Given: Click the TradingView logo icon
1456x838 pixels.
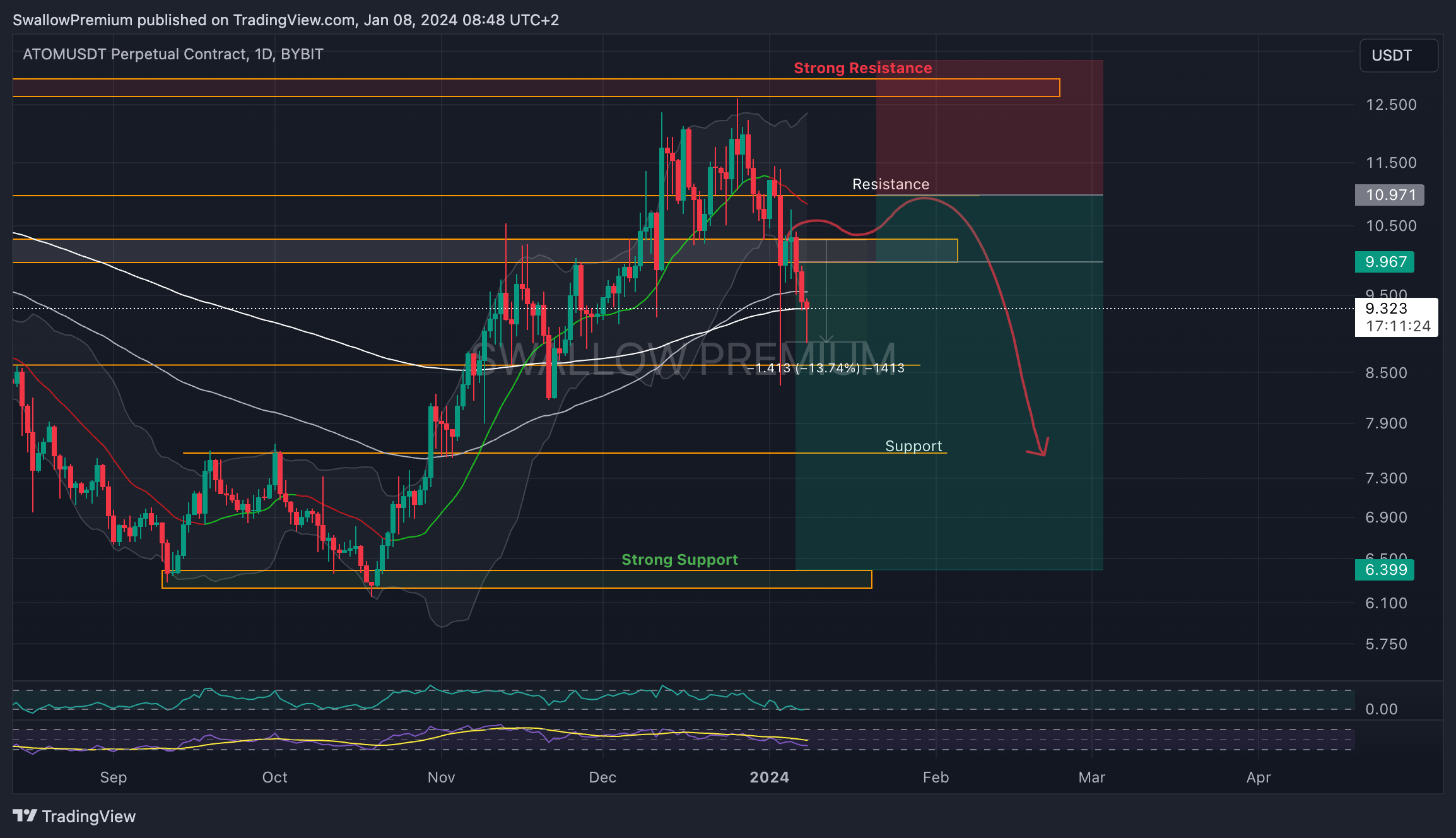Looking at the screenshot, I should pos(25,816).
